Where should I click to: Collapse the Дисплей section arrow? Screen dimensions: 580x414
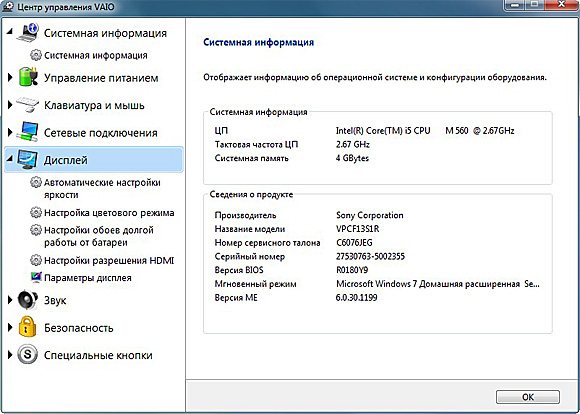(x=10, y=158)
